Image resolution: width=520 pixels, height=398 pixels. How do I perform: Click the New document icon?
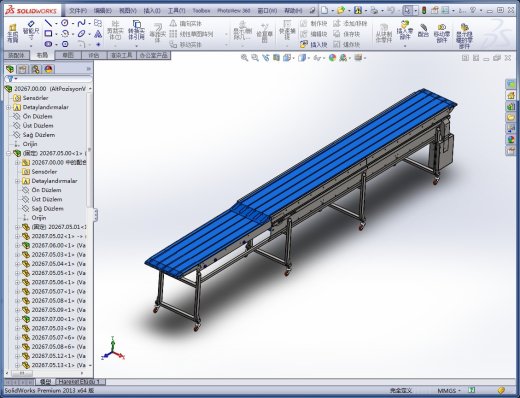324,10
